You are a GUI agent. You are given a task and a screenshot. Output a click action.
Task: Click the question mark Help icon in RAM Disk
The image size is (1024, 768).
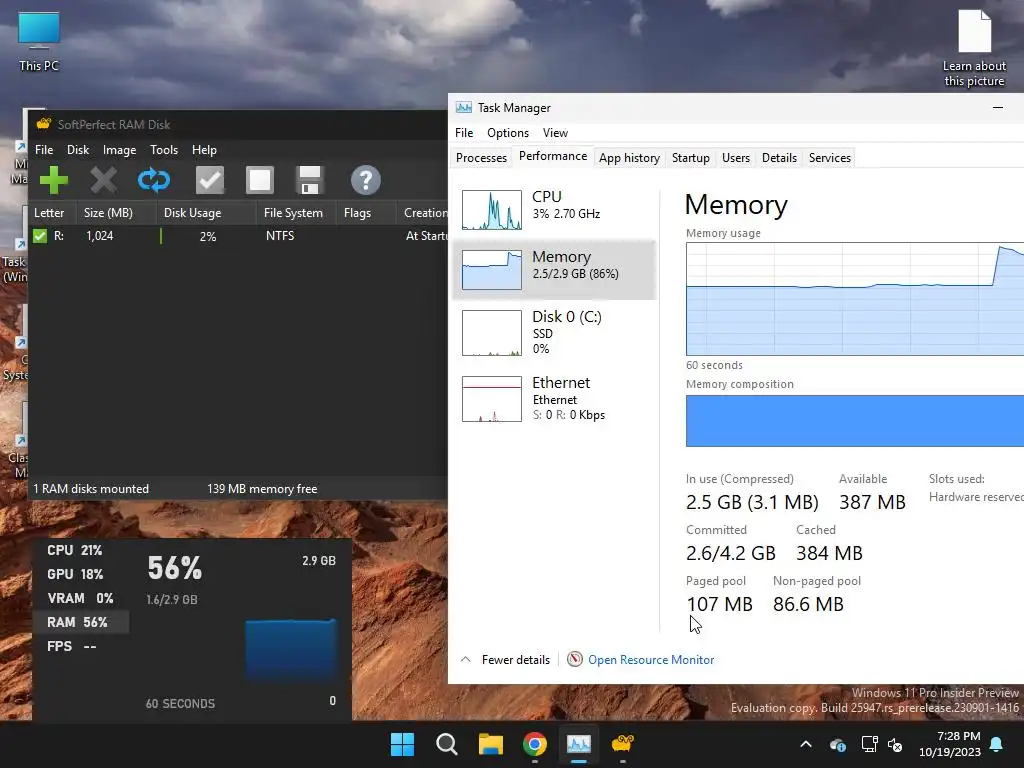click(x=366, y=180)
